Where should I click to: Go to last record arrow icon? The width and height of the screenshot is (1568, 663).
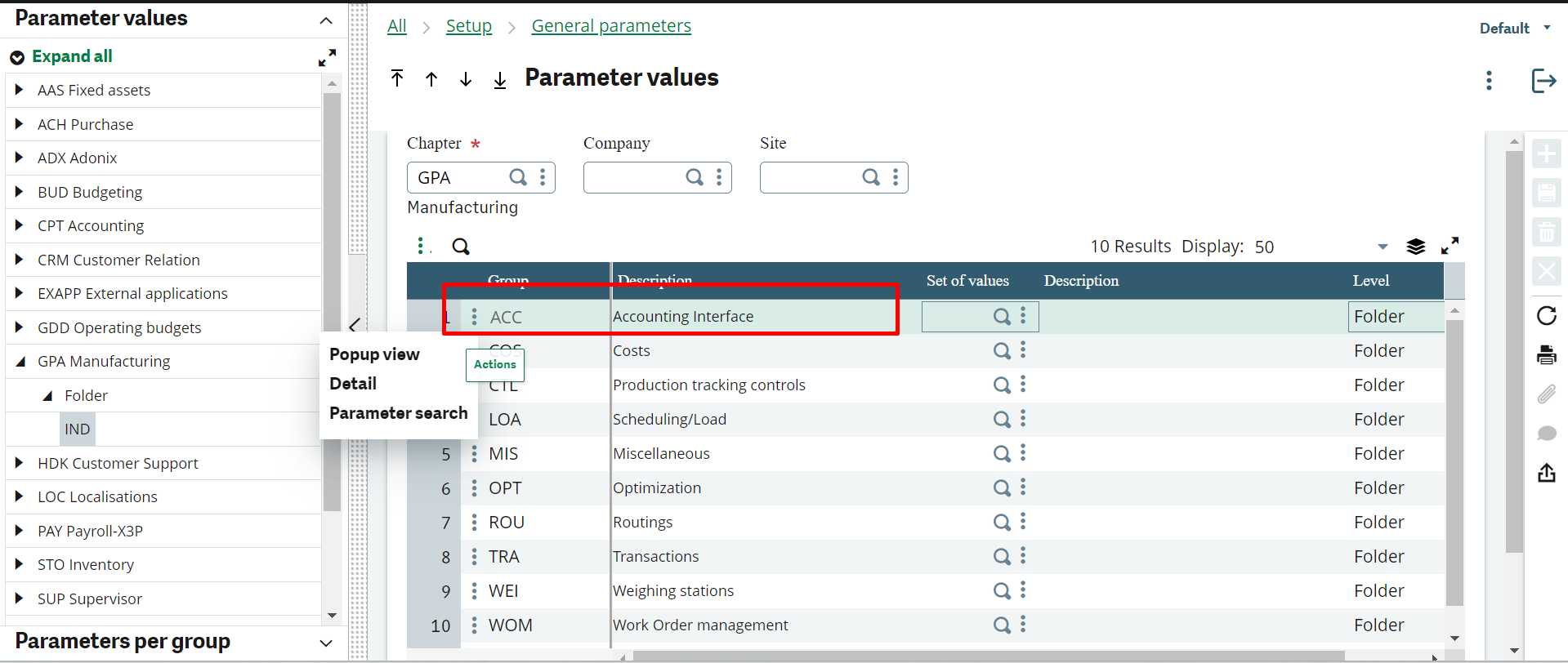[500, 79]
